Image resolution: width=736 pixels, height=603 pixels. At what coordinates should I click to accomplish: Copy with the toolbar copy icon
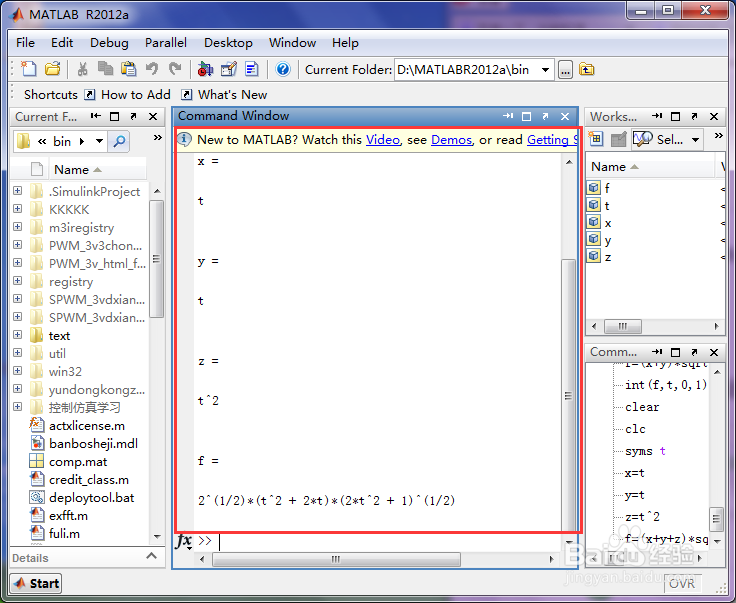[x=105, y=69]
